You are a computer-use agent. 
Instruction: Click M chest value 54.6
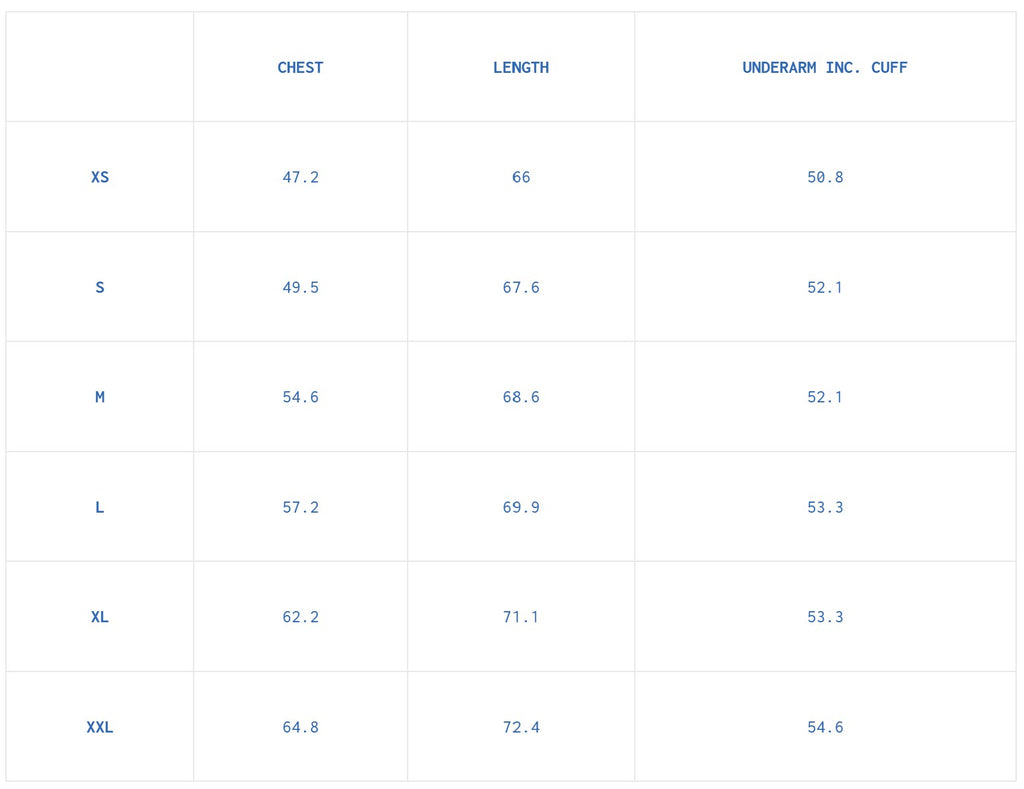coord(300,397)
